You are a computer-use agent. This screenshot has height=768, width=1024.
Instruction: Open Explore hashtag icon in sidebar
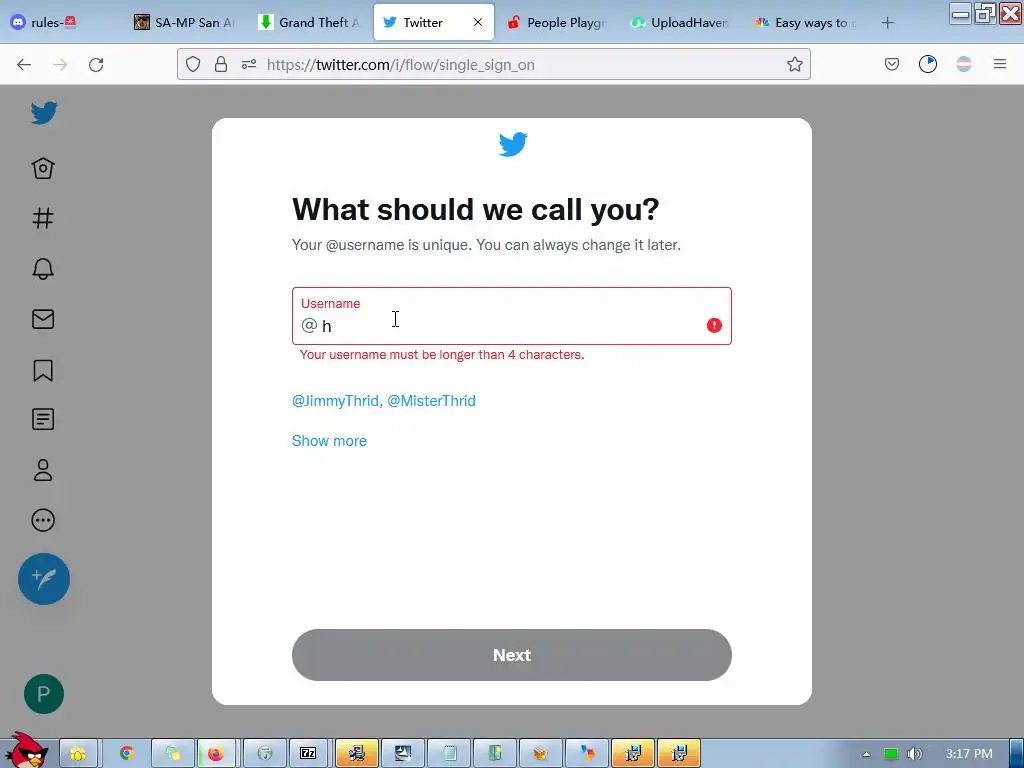[x=43, y=218]
